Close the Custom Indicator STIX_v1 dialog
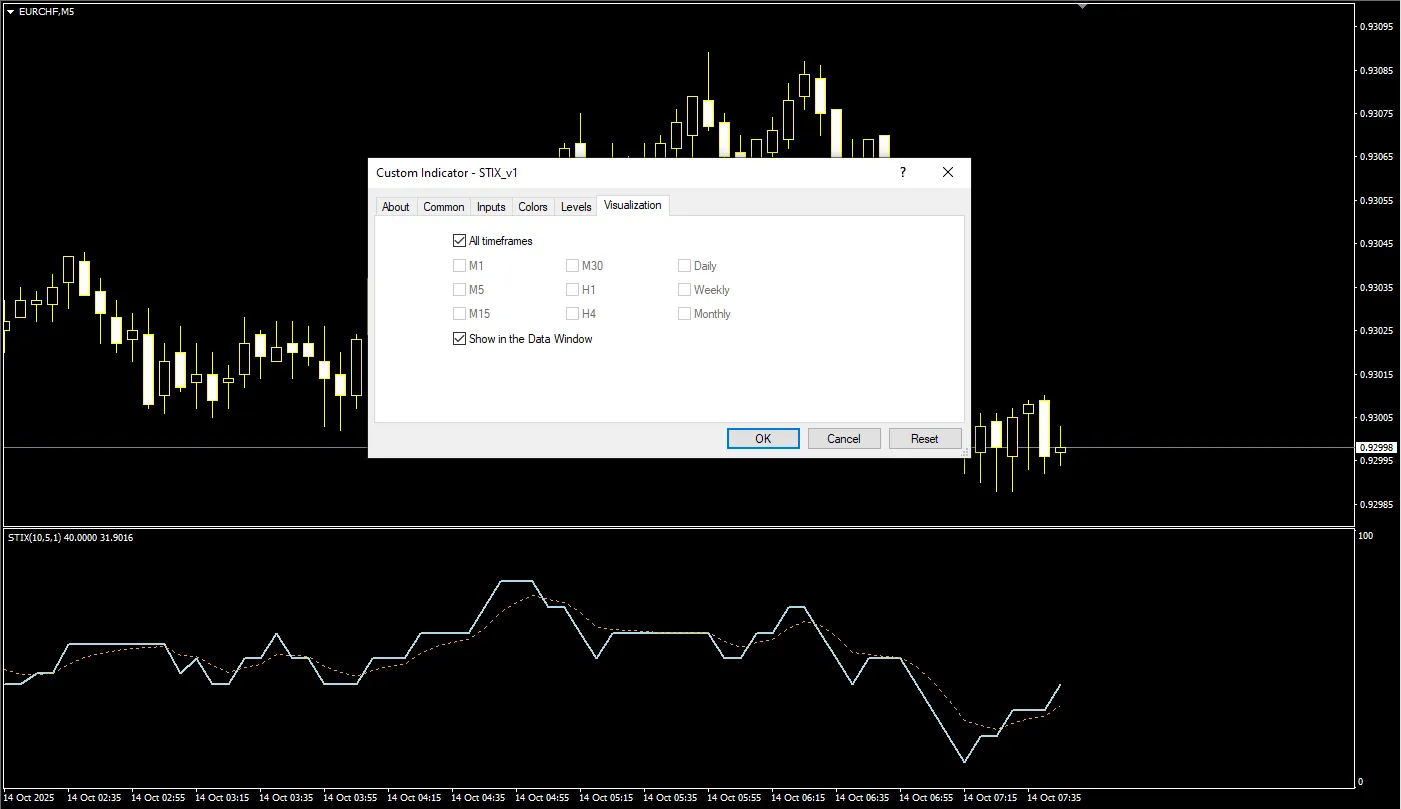 (x=948, y=172)
